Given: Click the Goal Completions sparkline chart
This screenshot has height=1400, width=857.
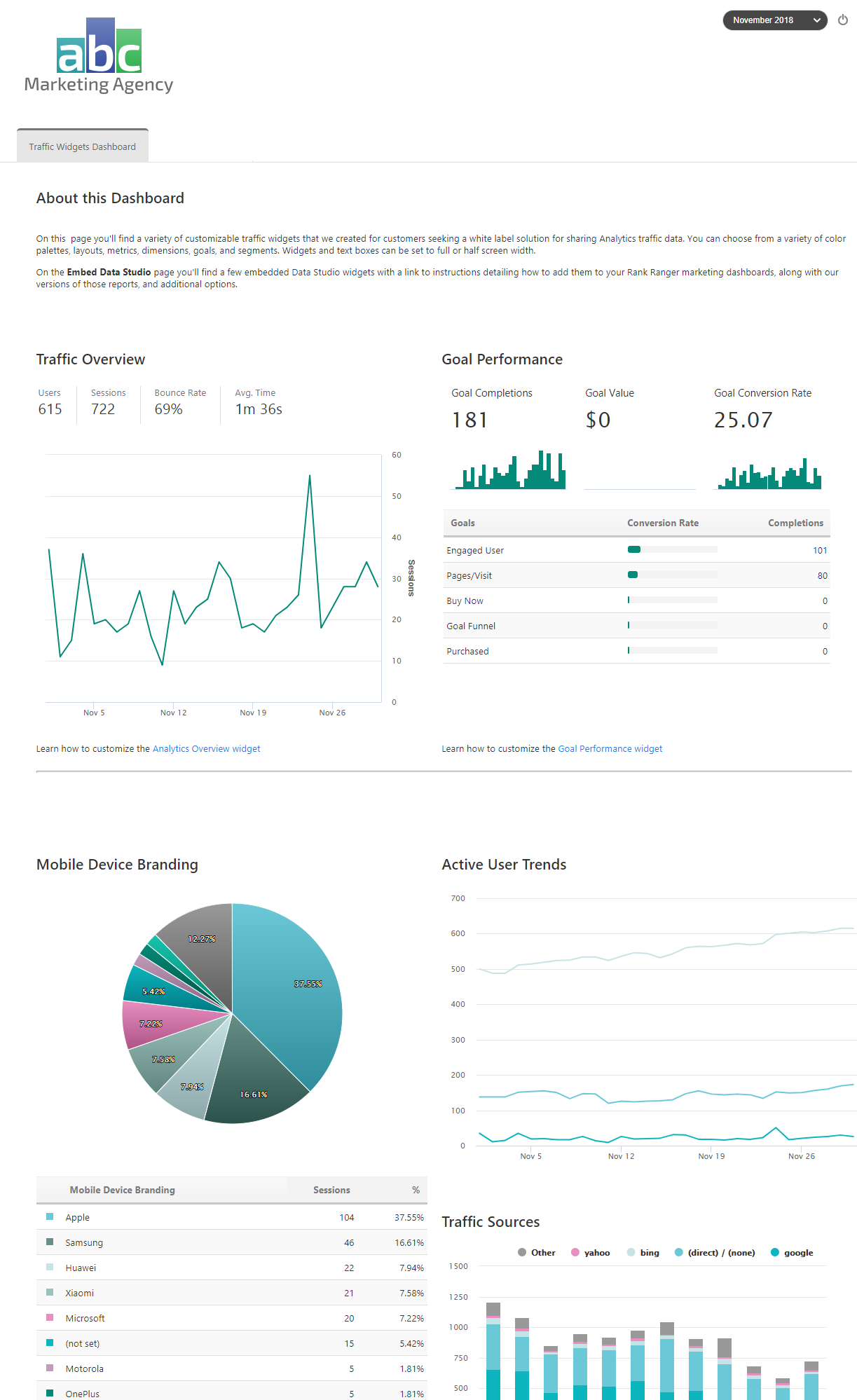Looking at the screenshot, I should 510,470.
